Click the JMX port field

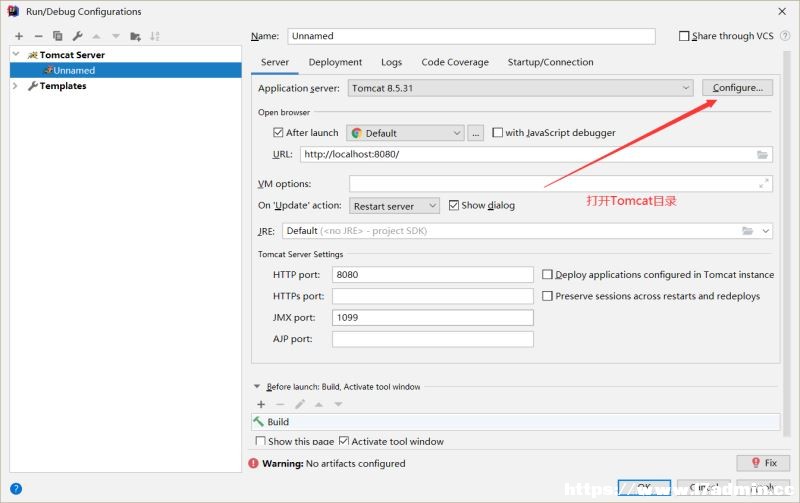(x=433, y=317)
